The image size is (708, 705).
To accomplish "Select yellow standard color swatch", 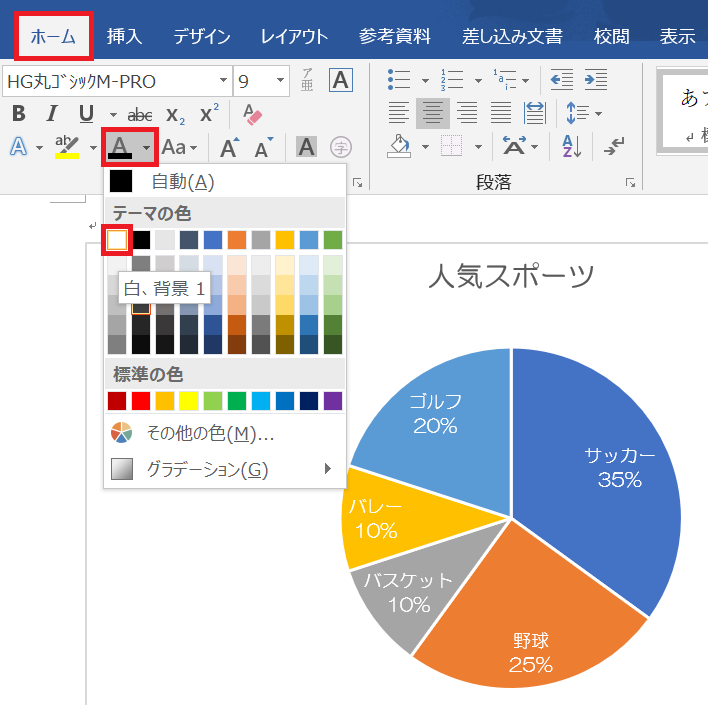I will coord(189,401).
